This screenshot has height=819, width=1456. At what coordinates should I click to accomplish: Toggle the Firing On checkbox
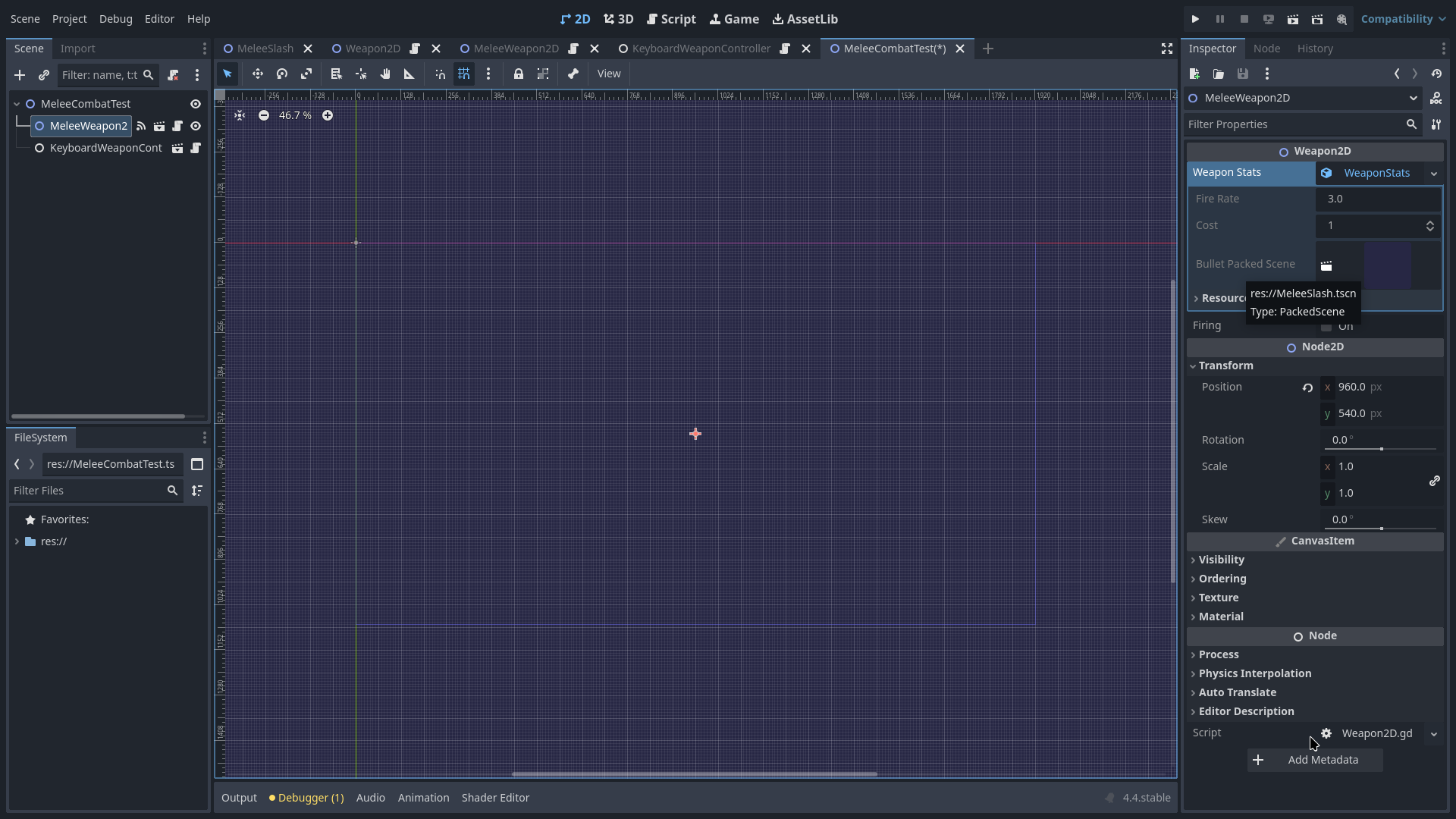click(x=1326, y=327)
